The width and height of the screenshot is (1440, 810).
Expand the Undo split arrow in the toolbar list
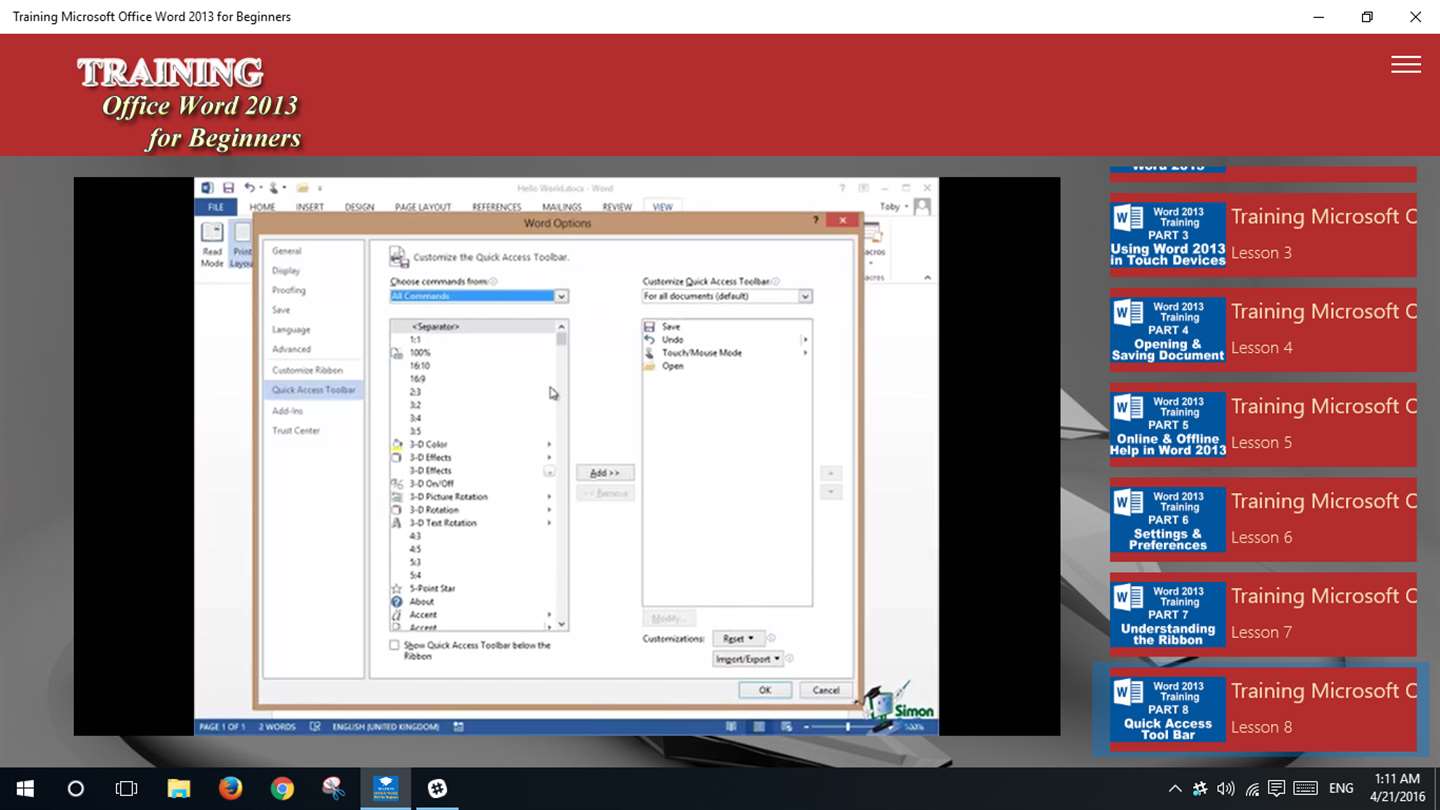coord(805,340)
